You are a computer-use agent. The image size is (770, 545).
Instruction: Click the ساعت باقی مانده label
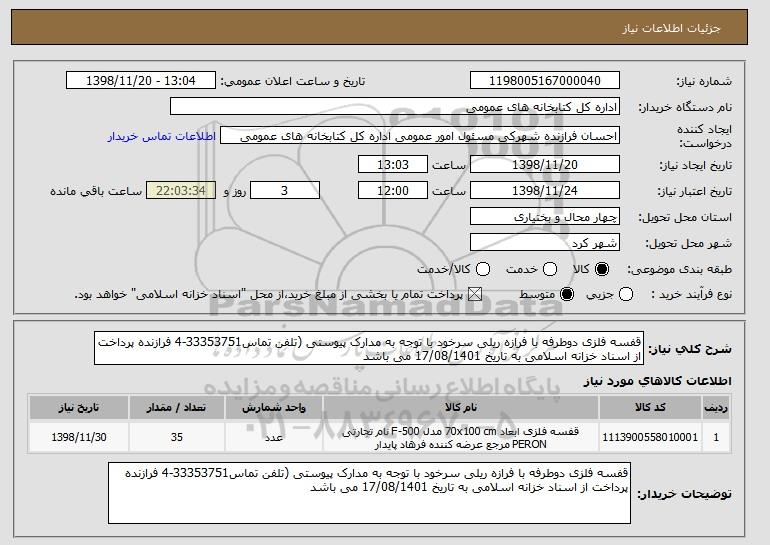click(96, 191)
